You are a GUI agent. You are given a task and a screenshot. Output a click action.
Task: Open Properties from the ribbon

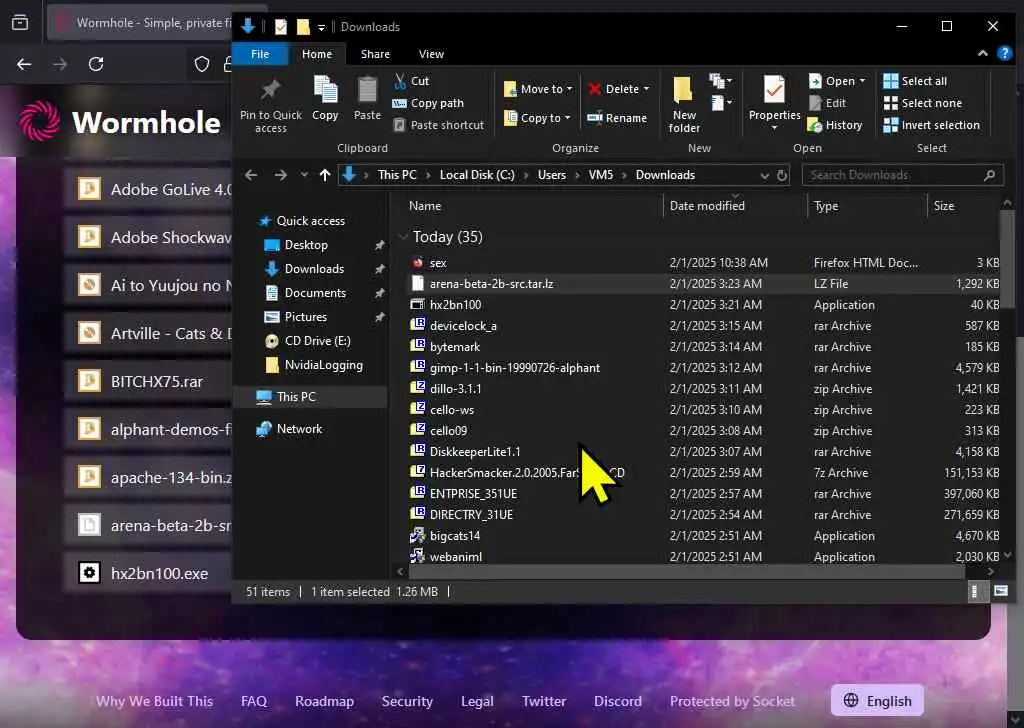click(x=775, y=101)
